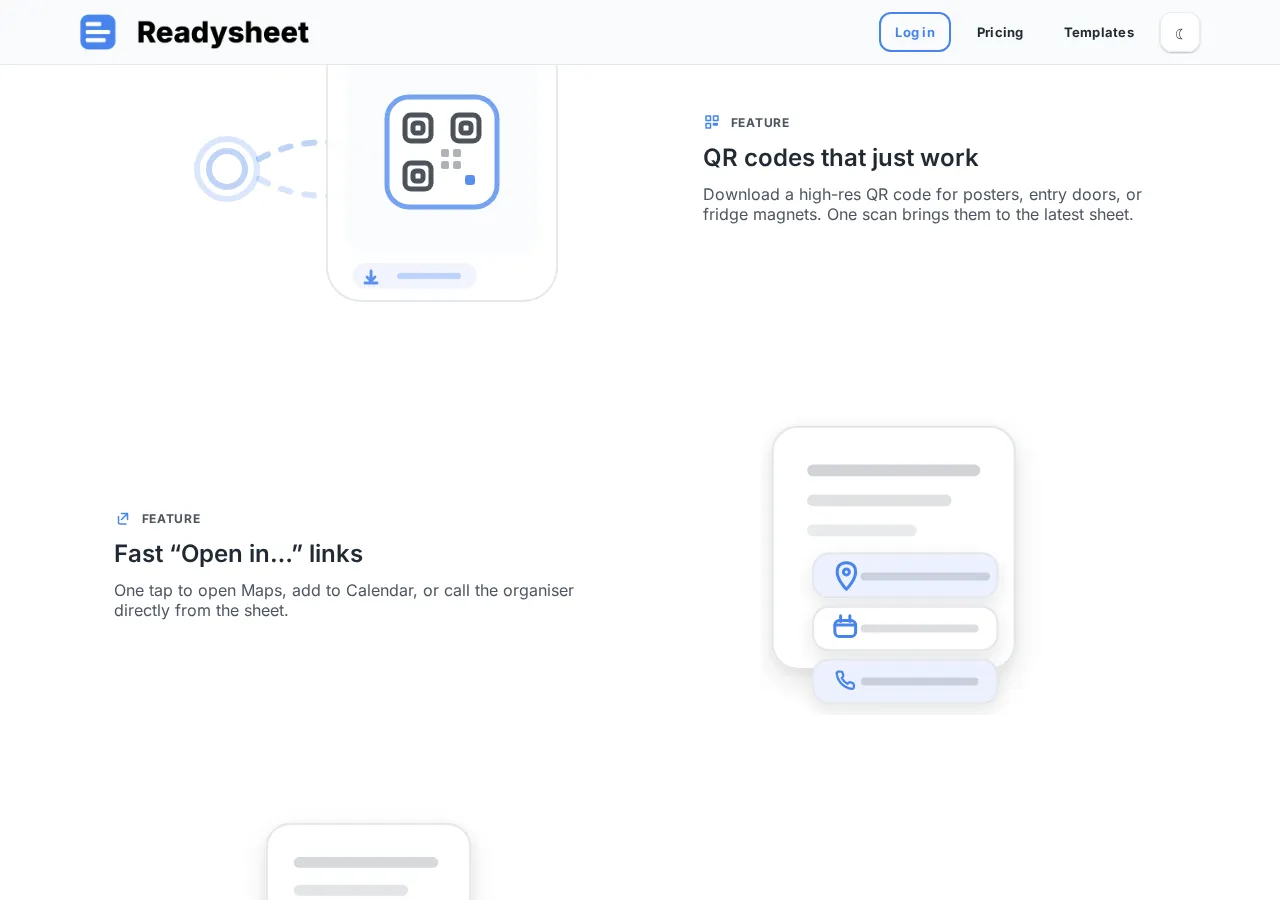Click the QR grid icon beside FEATURE
This screenshot has width=1280, height=900.
[712, 122]
